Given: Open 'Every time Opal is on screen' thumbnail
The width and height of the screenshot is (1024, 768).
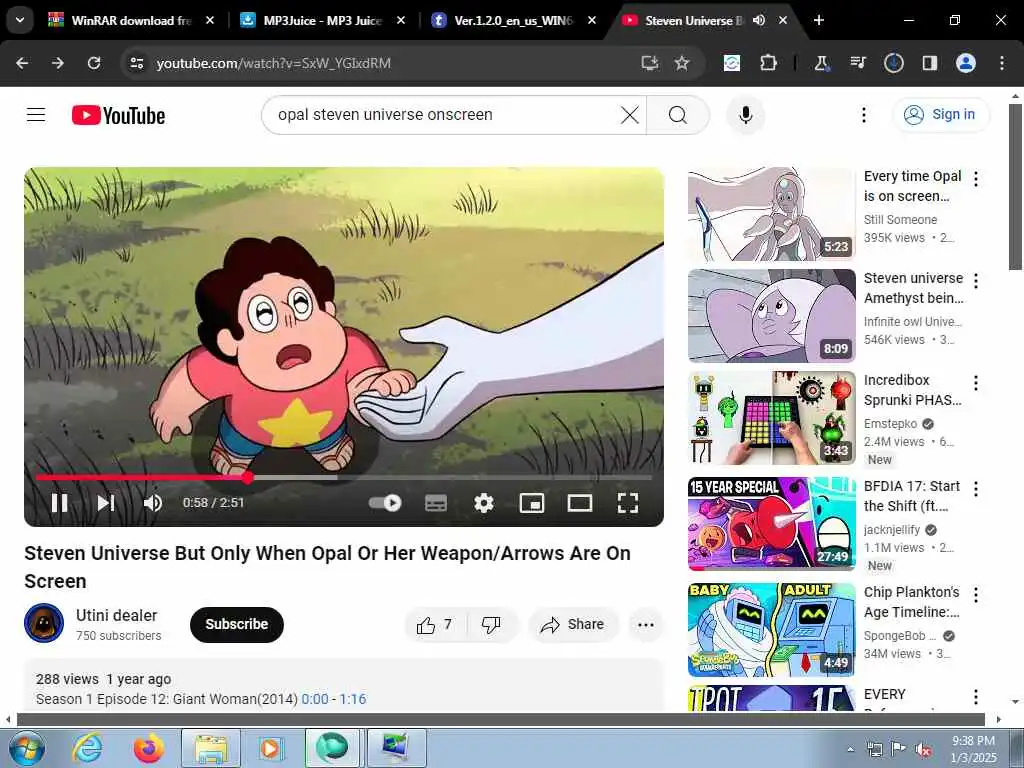Looking at the screenshot, I should coord(771,214).
